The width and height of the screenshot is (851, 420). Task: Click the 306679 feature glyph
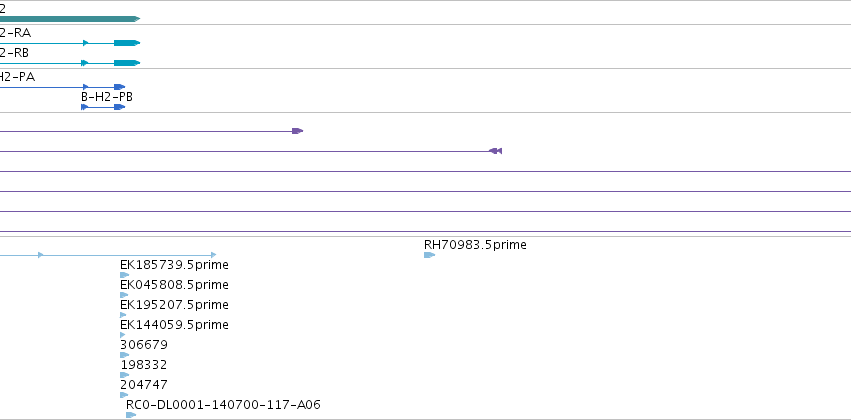(124, 355)
